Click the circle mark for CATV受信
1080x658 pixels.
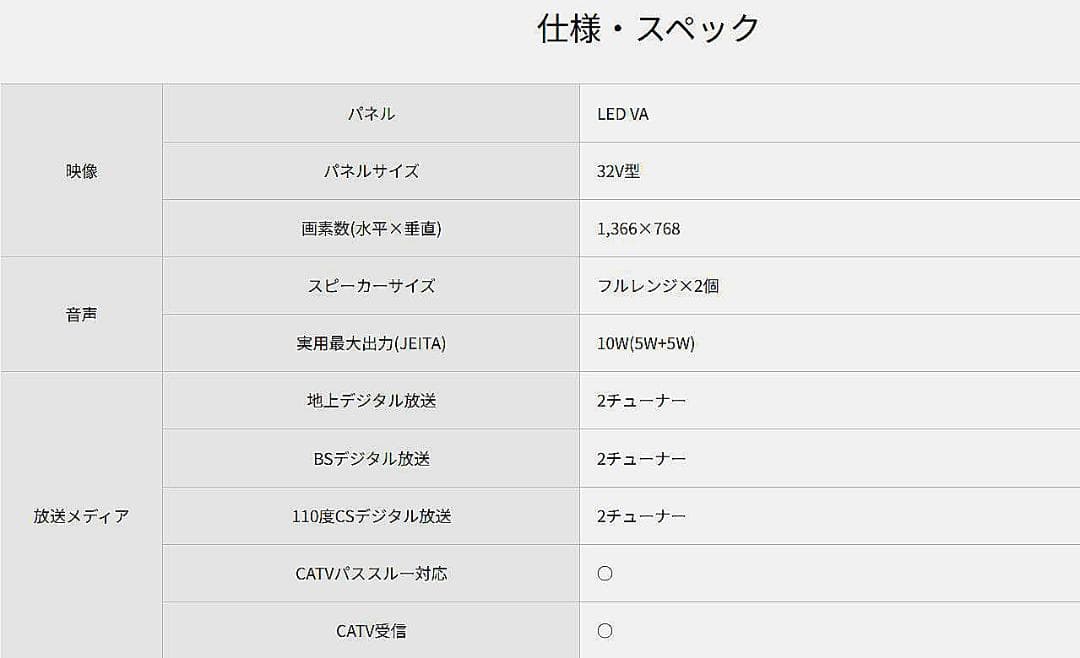pyautogui.click(x=604, y=631)
